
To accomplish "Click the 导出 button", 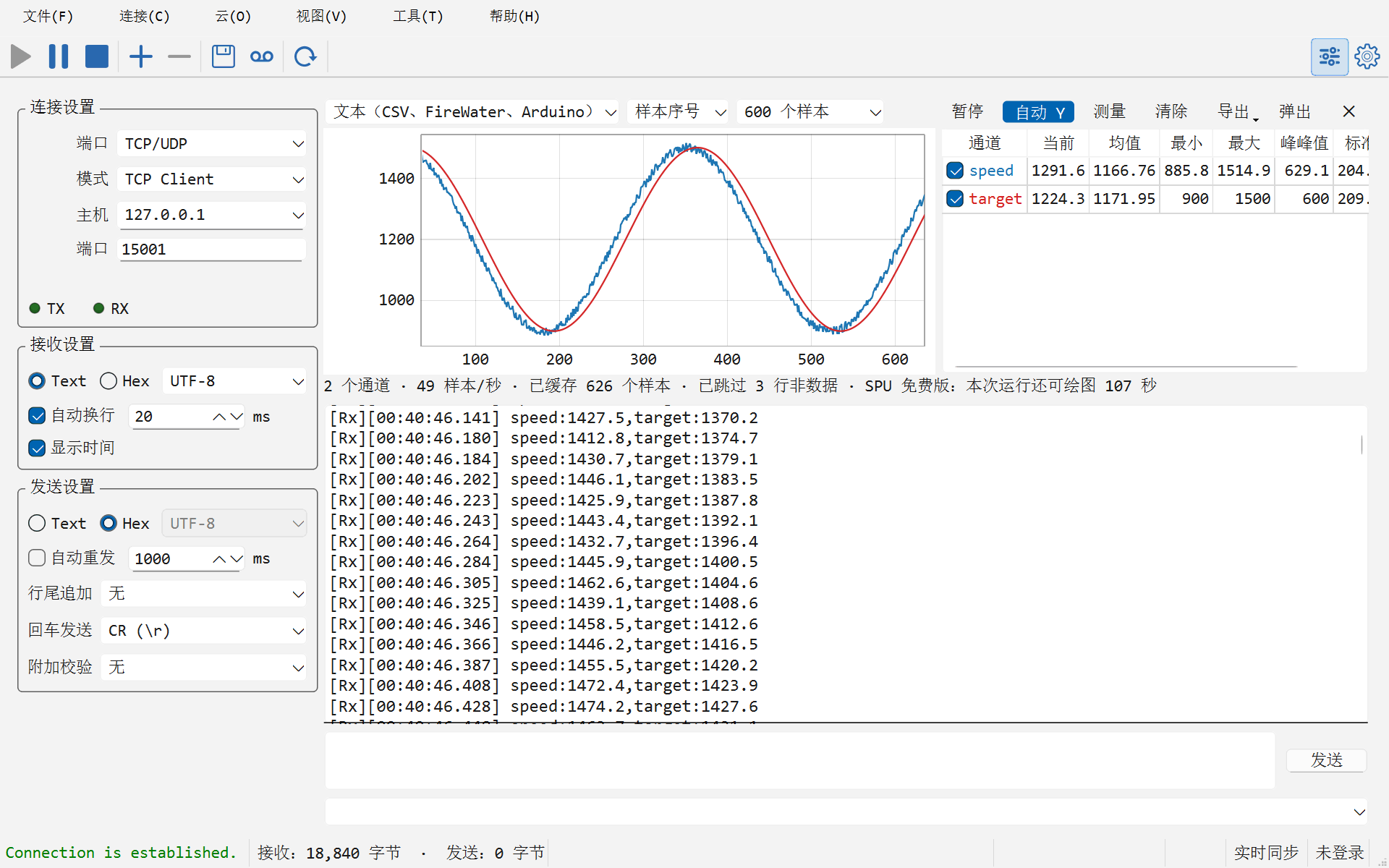I will click(x=1236, y=111).
